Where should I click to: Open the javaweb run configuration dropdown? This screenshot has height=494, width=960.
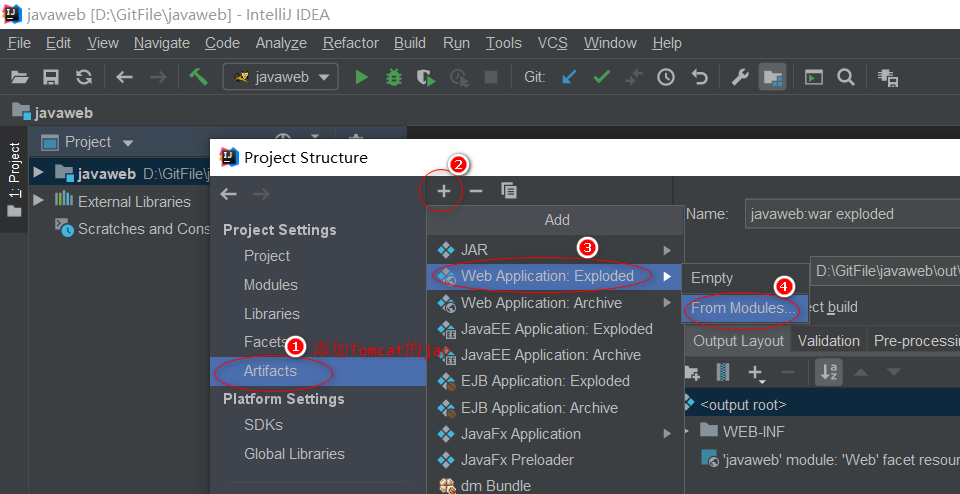tap(282, 77)
